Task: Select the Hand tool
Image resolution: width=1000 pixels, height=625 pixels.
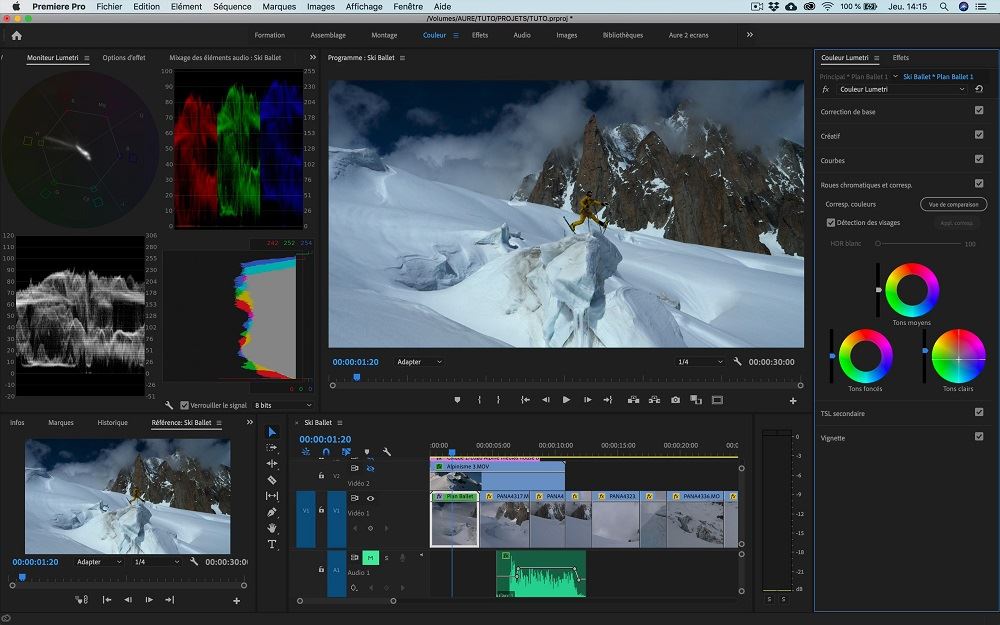Action: 272,528
